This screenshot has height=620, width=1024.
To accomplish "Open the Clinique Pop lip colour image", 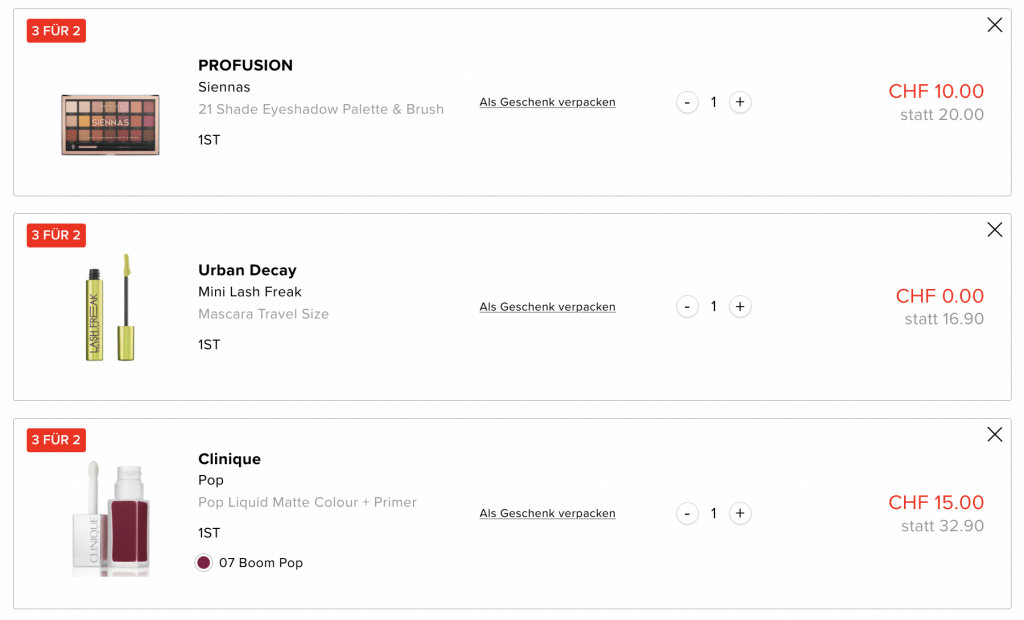I will point(110,518).
